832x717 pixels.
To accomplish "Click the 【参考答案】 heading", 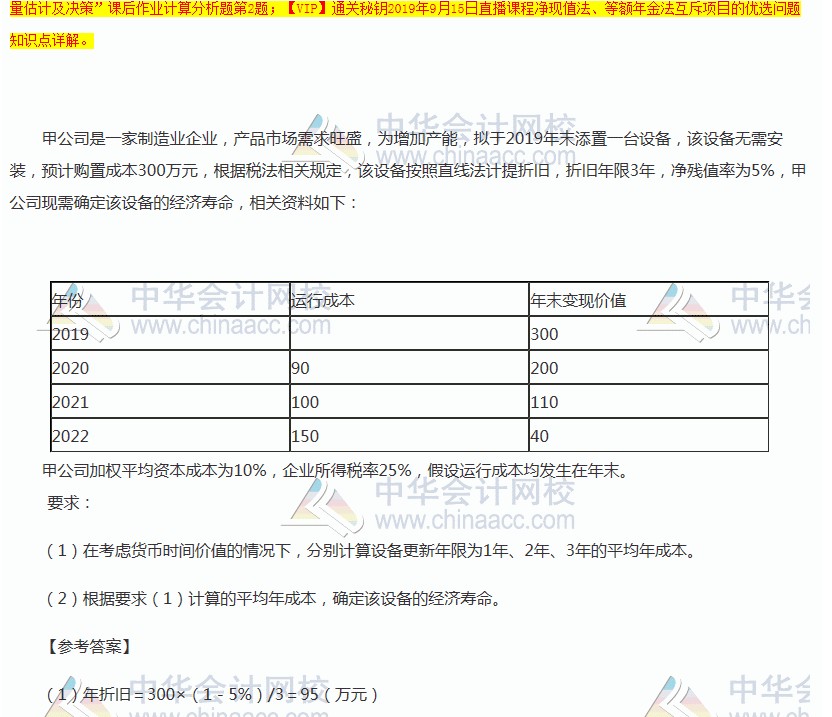I will point(88,646).
